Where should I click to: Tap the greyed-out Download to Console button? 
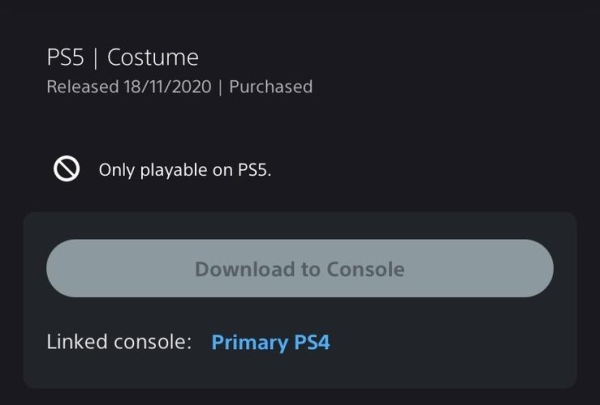click(x=300, y=268)
